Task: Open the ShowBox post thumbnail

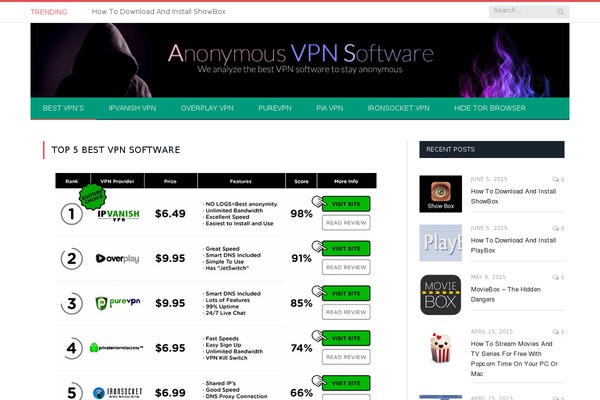Action: [x=440, y=194]
